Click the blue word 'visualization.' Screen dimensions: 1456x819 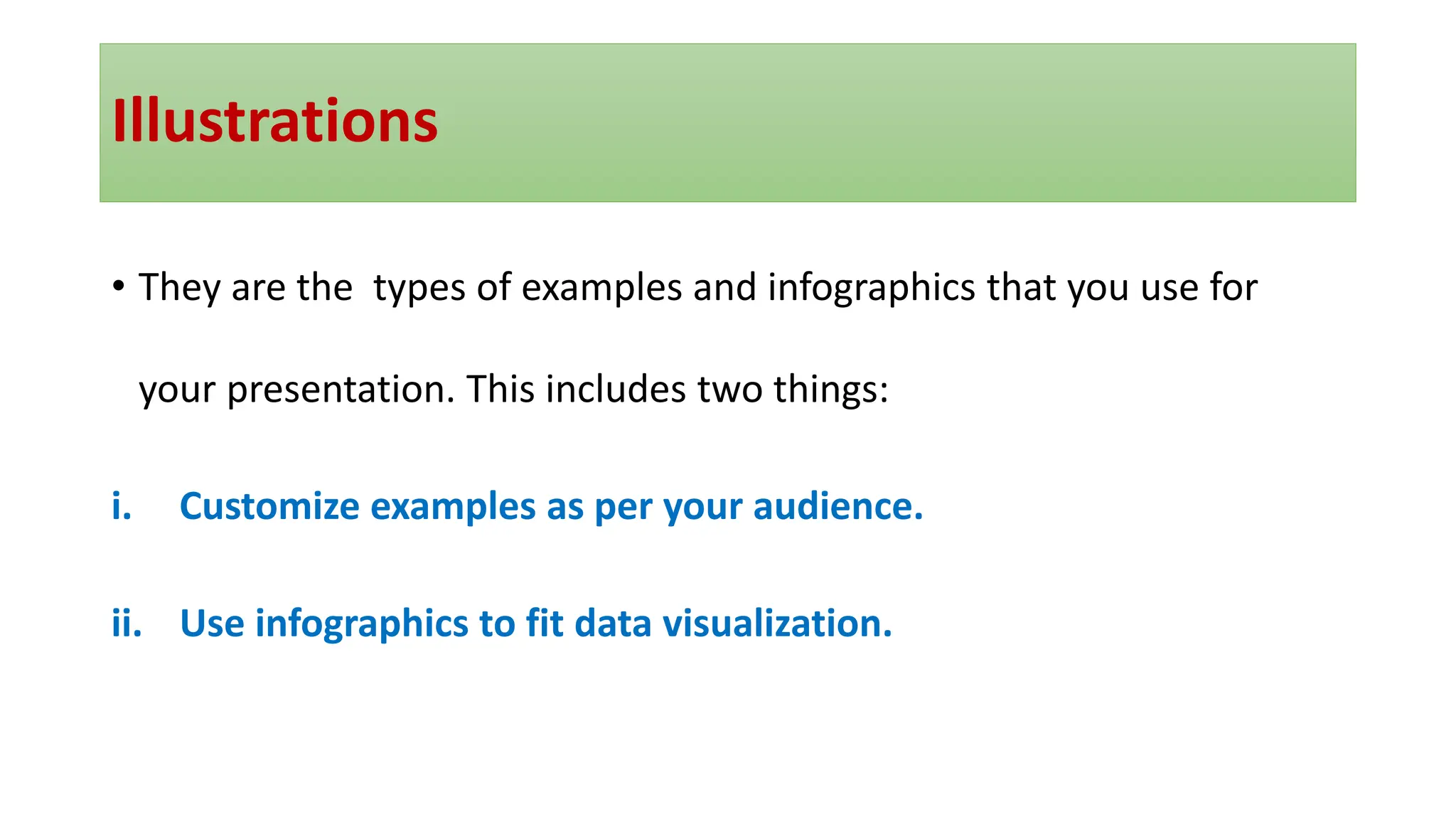pos(777,623)
